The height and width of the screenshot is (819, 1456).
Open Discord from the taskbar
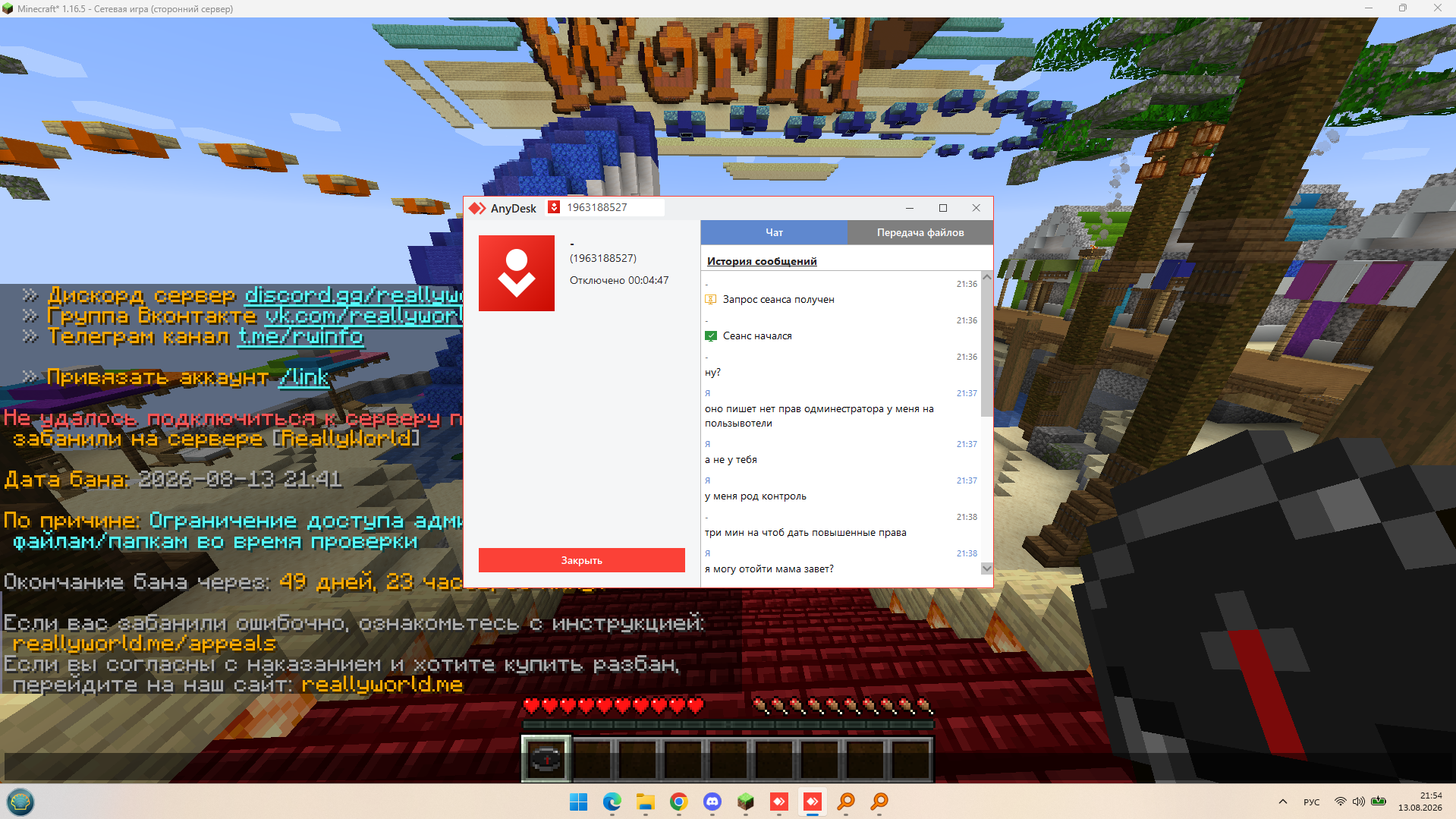tap(712, 802)
